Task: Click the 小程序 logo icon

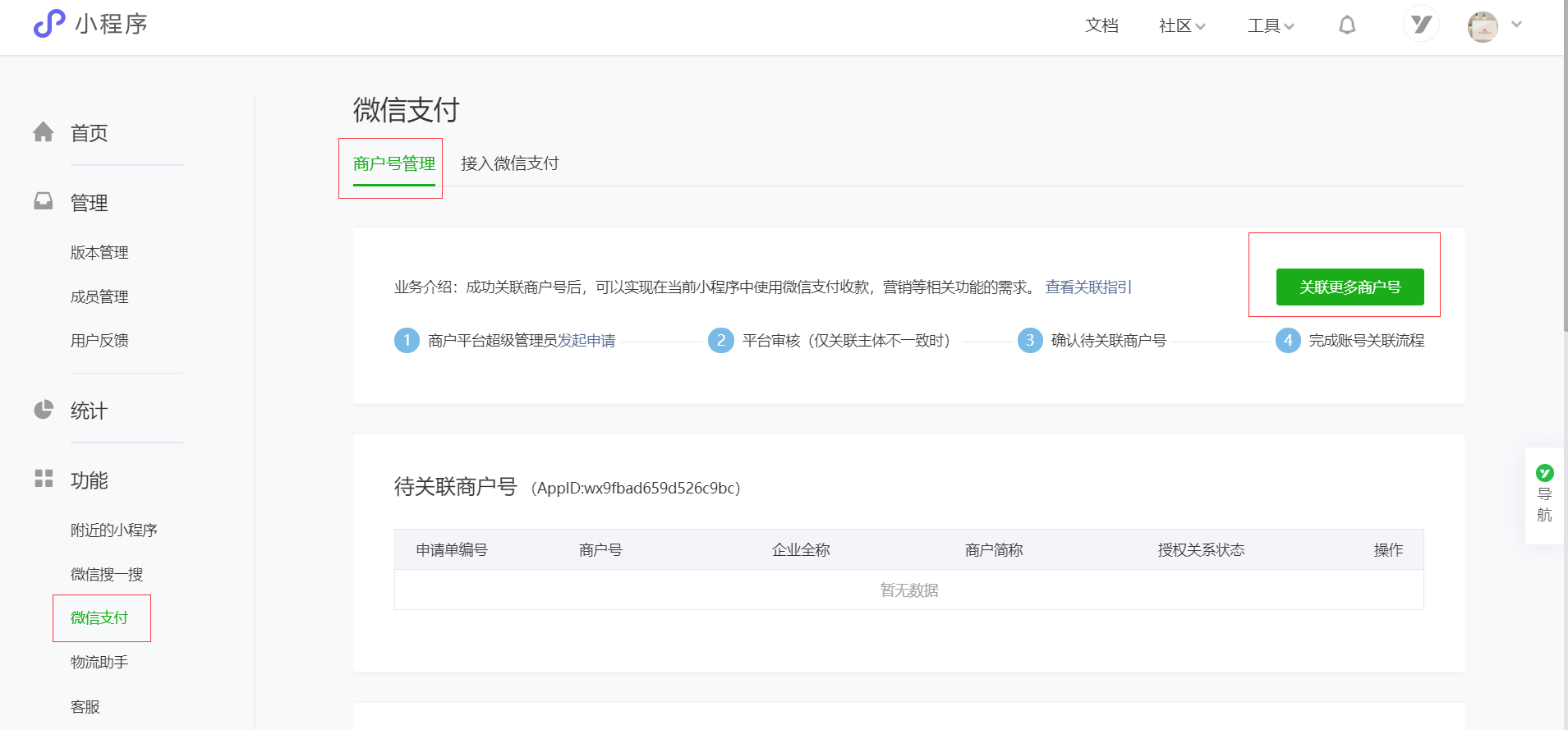Action: coord(49,24)
